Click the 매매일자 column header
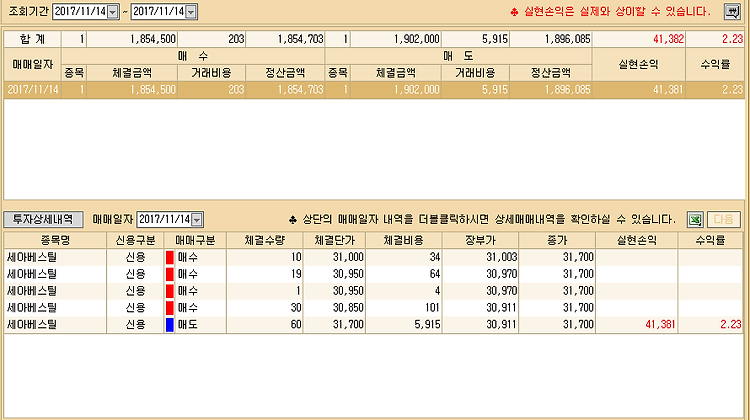 (x=33, y=65)
